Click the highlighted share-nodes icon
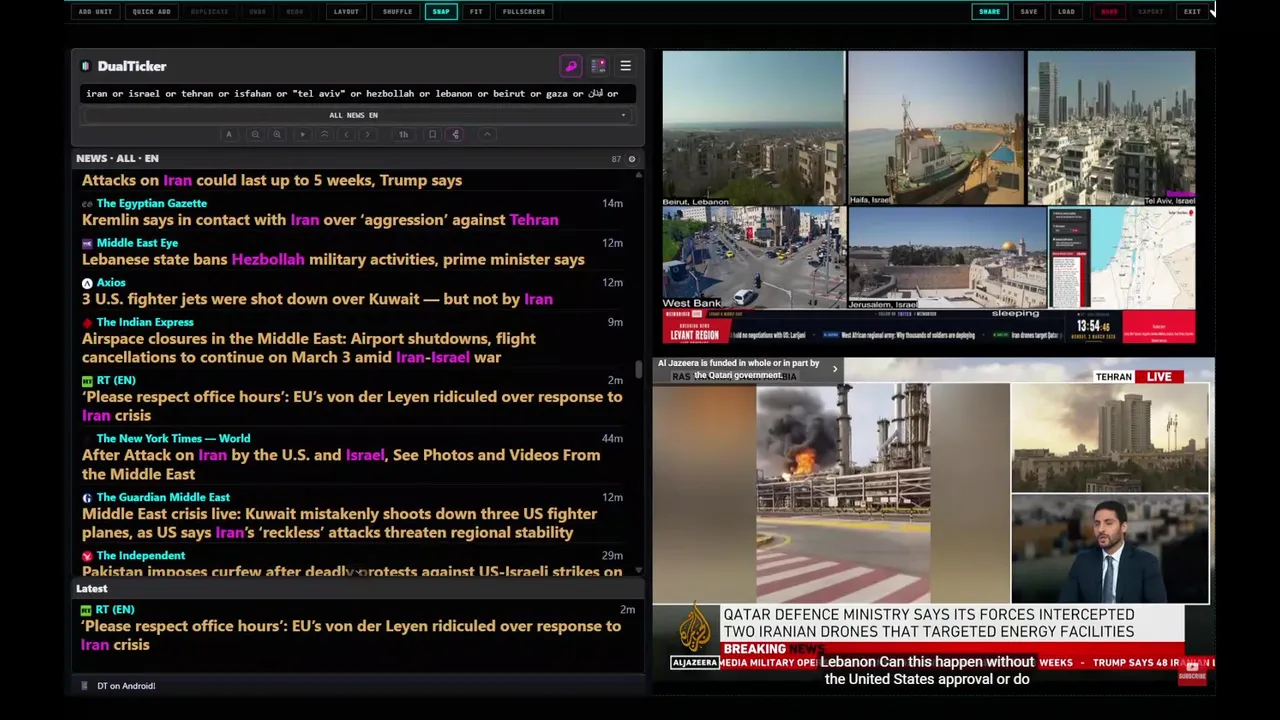The width and height of the screenshot is (1280, 720). [x=455, y=134]
